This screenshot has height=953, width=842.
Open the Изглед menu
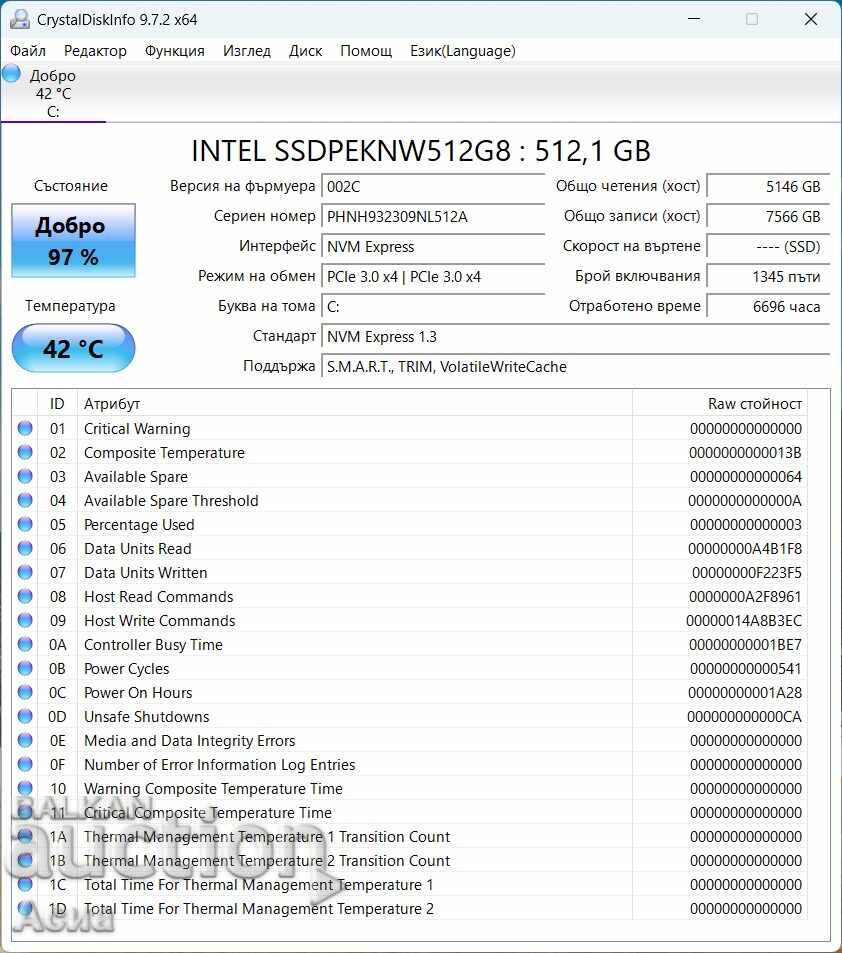(x=246, y=50)
